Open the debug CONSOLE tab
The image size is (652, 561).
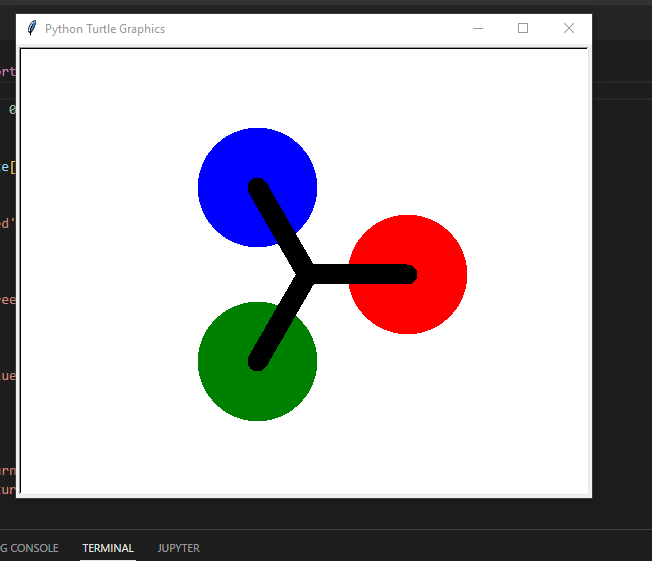(x=29, y=548)
